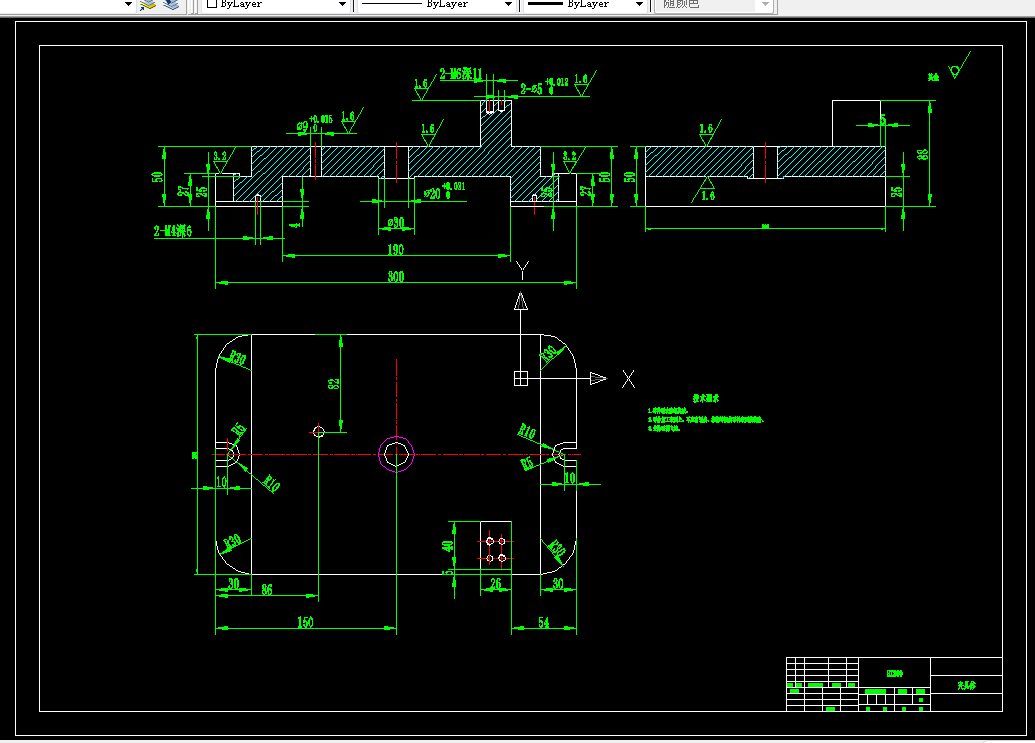1035x743 pixels.
Task: Select the 40 vertical dimension text
Action: point(448,546)
